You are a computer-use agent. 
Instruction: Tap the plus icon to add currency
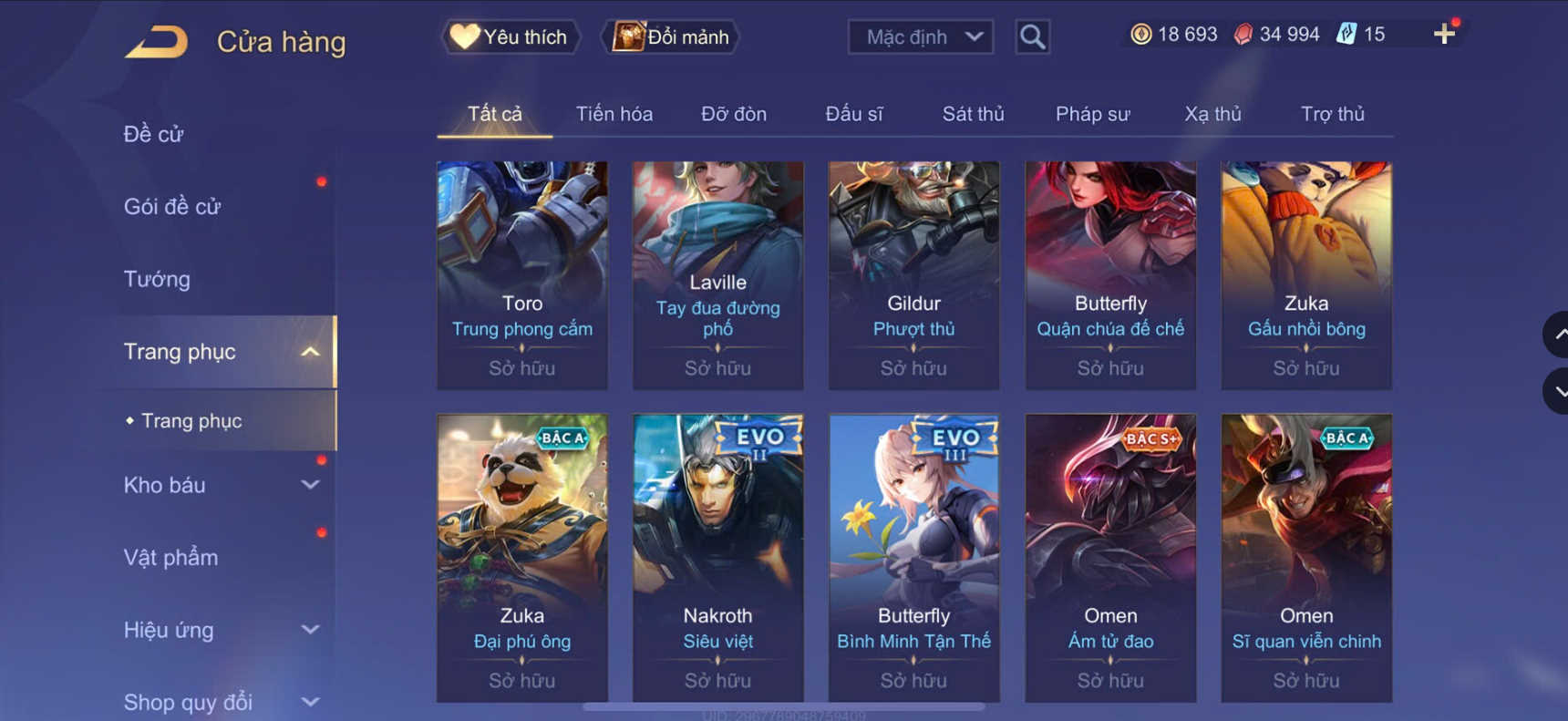tap(1444, 35)
